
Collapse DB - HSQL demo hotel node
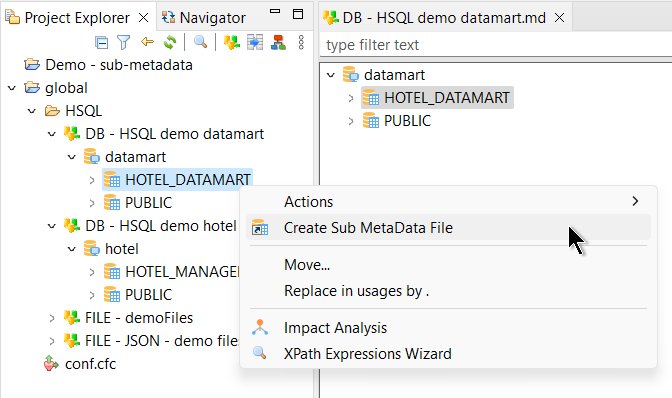[x=52, y=226]
